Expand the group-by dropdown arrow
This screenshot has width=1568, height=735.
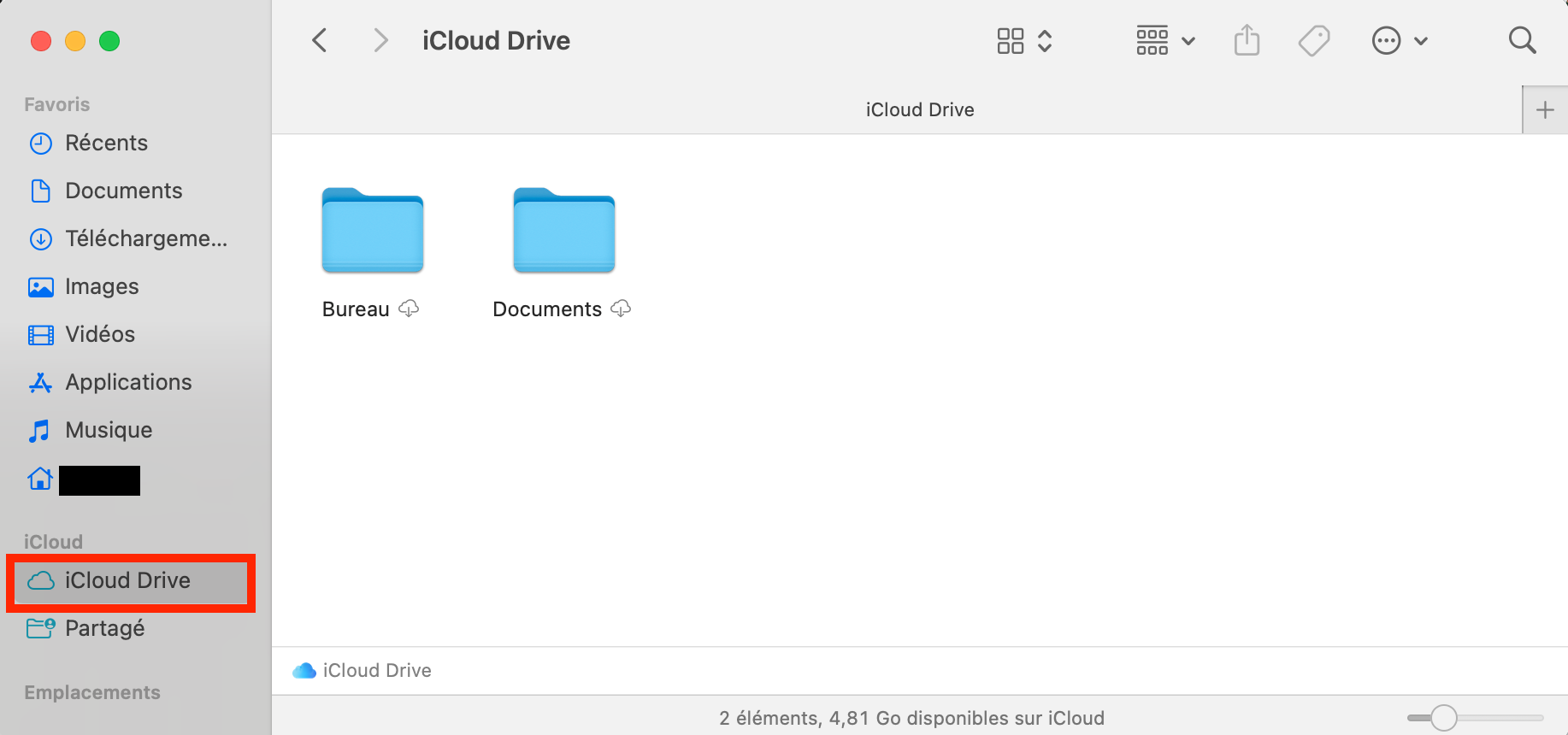click(x=1188, y=41)
